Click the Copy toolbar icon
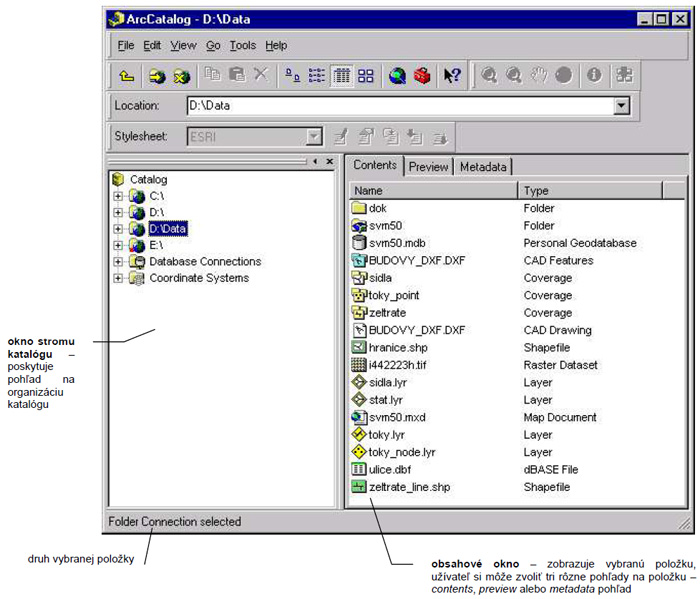 pyautogui.click(x=212, y=75)
